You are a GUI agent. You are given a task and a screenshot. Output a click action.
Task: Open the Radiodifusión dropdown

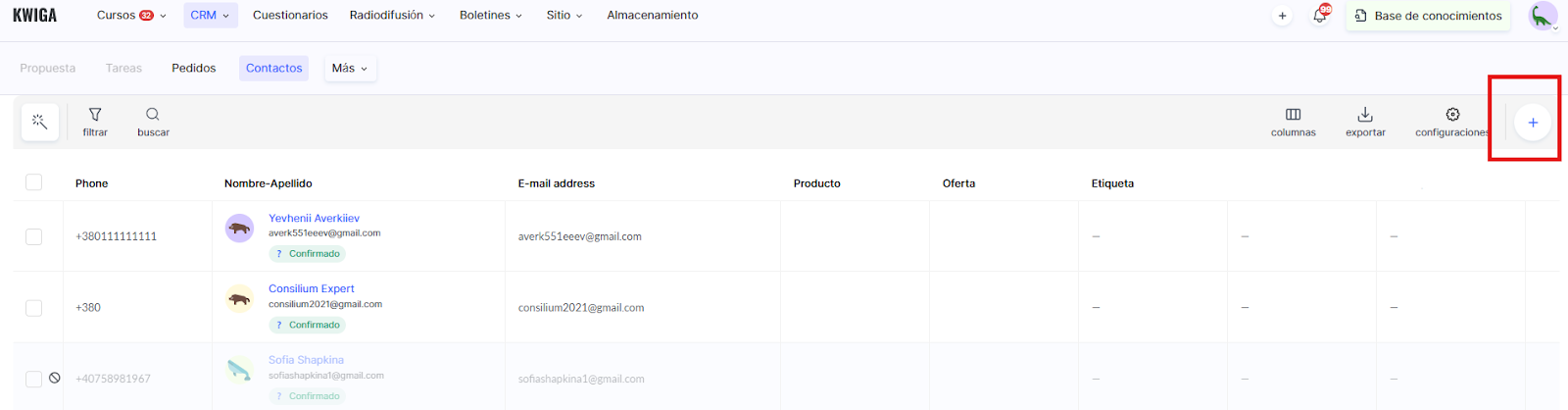coord(392,16)
